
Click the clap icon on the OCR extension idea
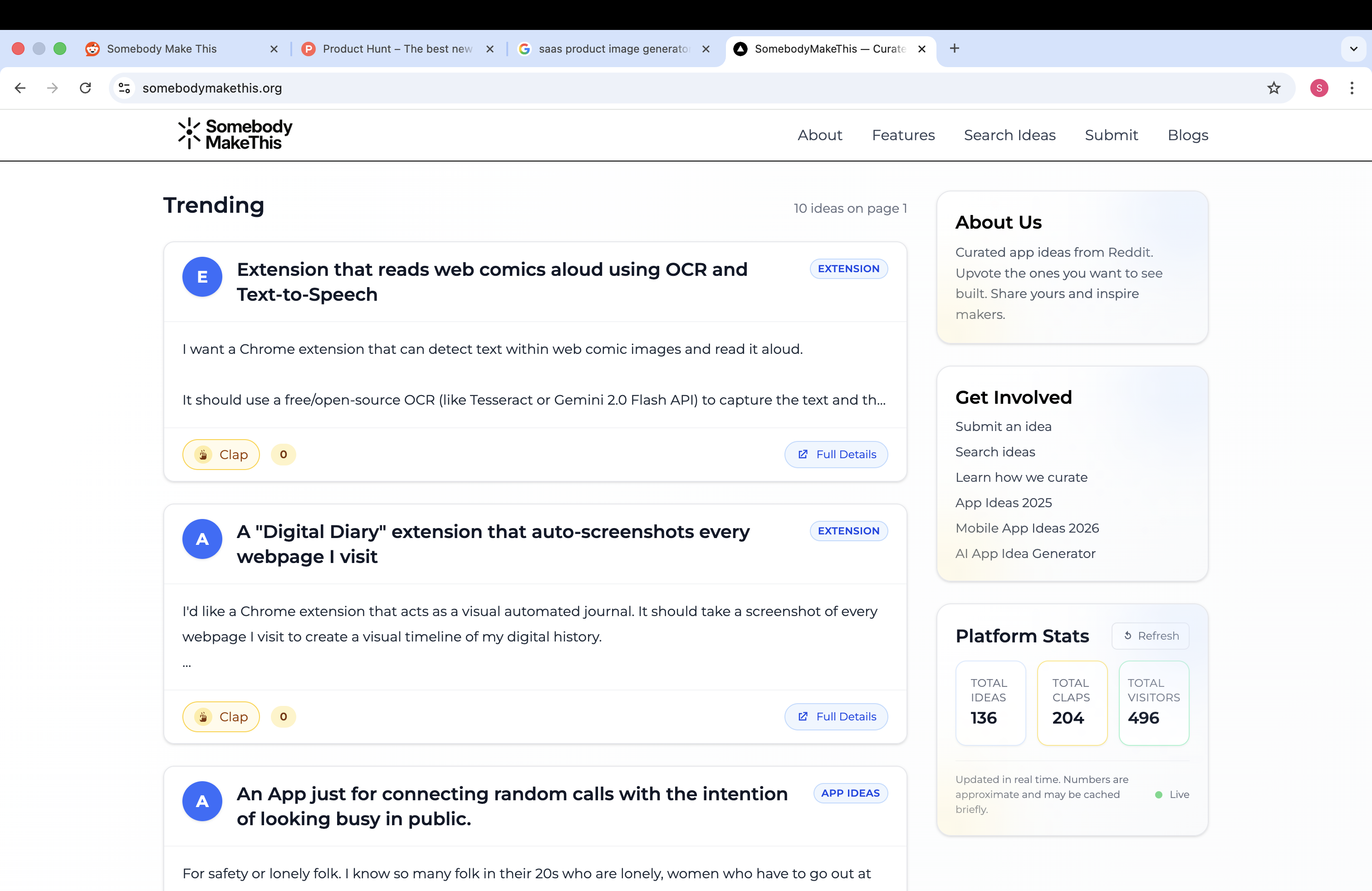203,454
